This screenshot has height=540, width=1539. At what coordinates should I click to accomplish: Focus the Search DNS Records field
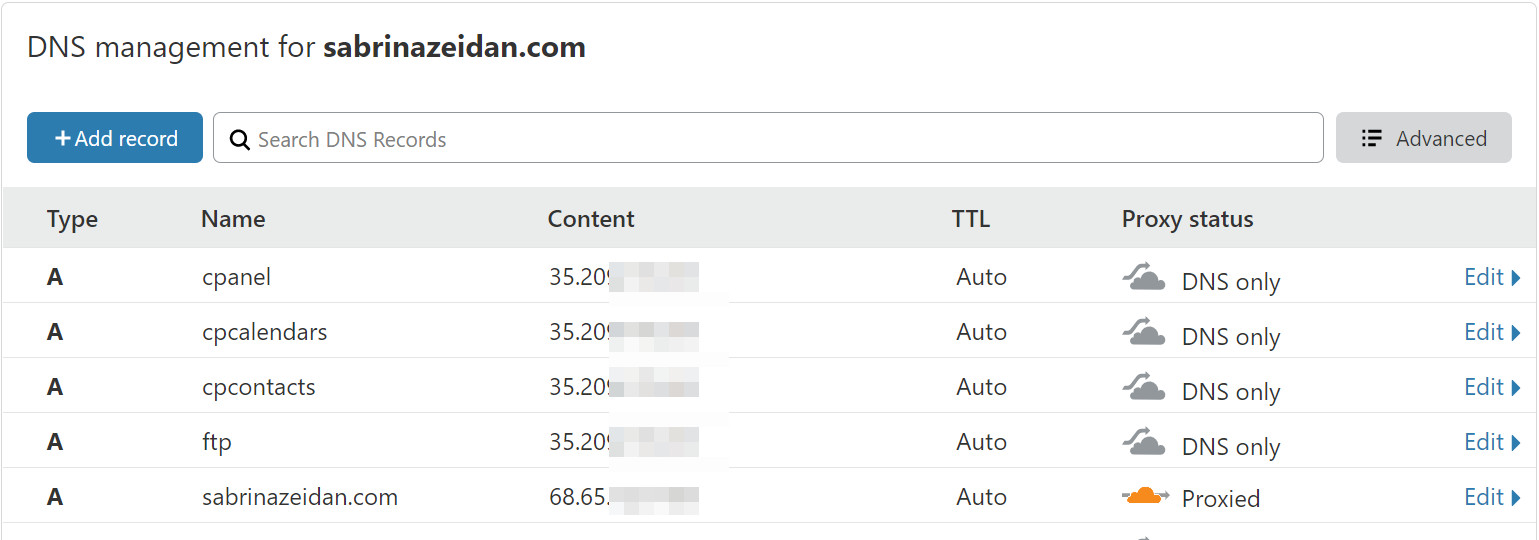768,138
